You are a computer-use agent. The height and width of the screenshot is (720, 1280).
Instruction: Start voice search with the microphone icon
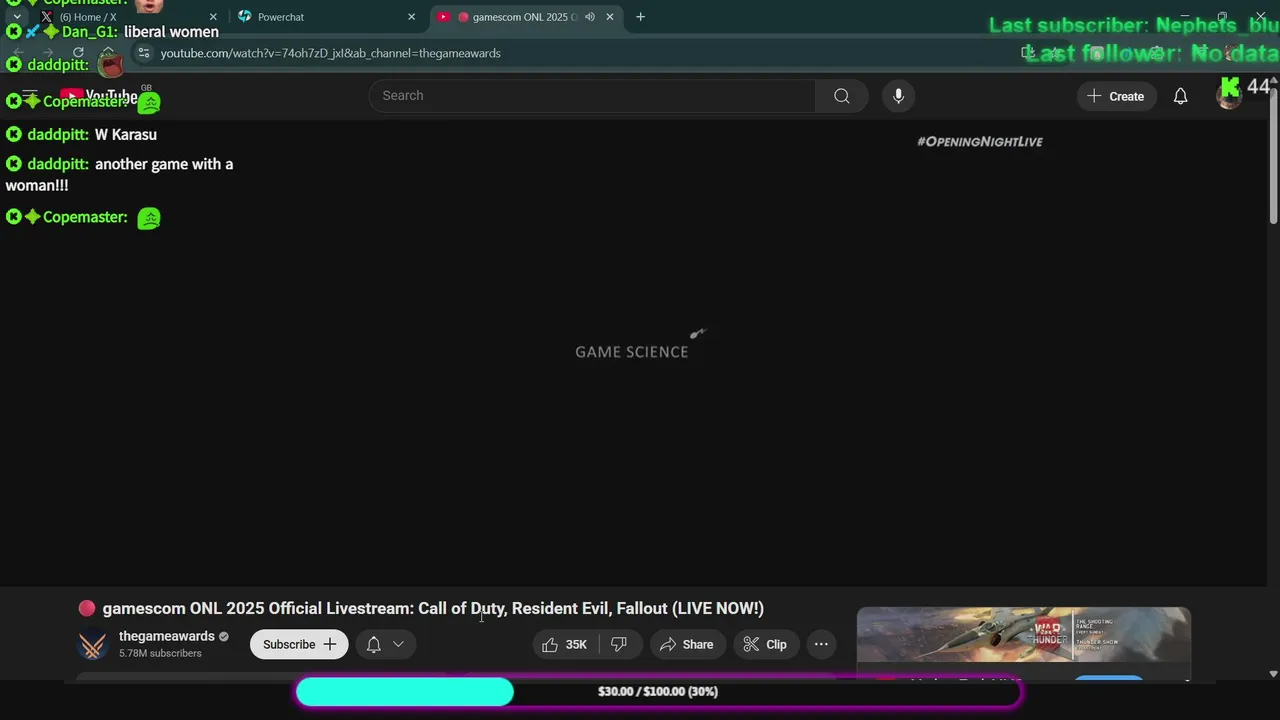898,96
